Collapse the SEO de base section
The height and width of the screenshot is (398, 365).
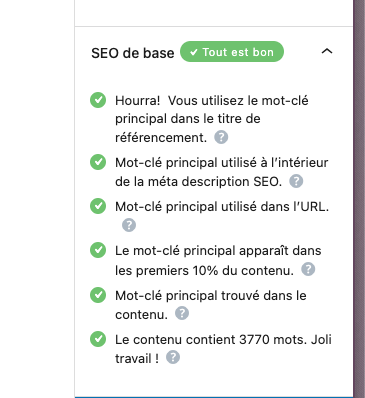click(x=327, y=51)
